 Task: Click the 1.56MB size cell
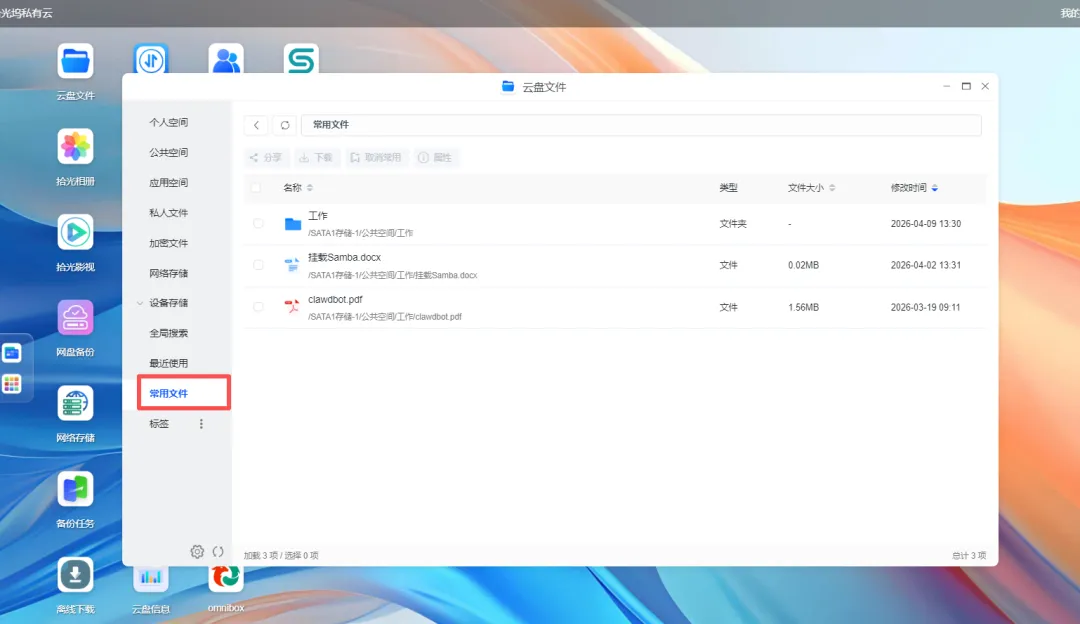point(803,307)
